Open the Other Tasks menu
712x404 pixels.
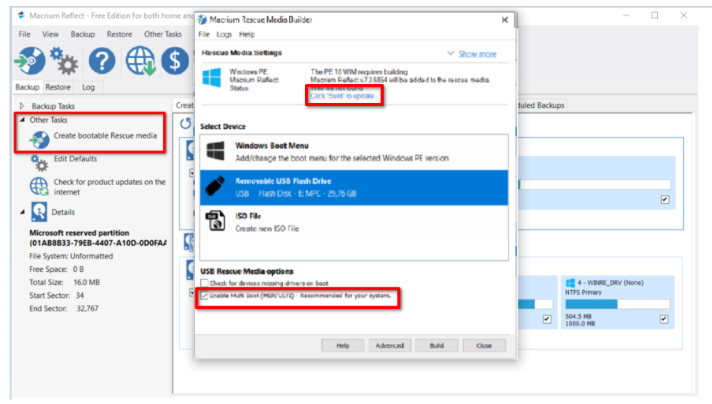[163, 34]
